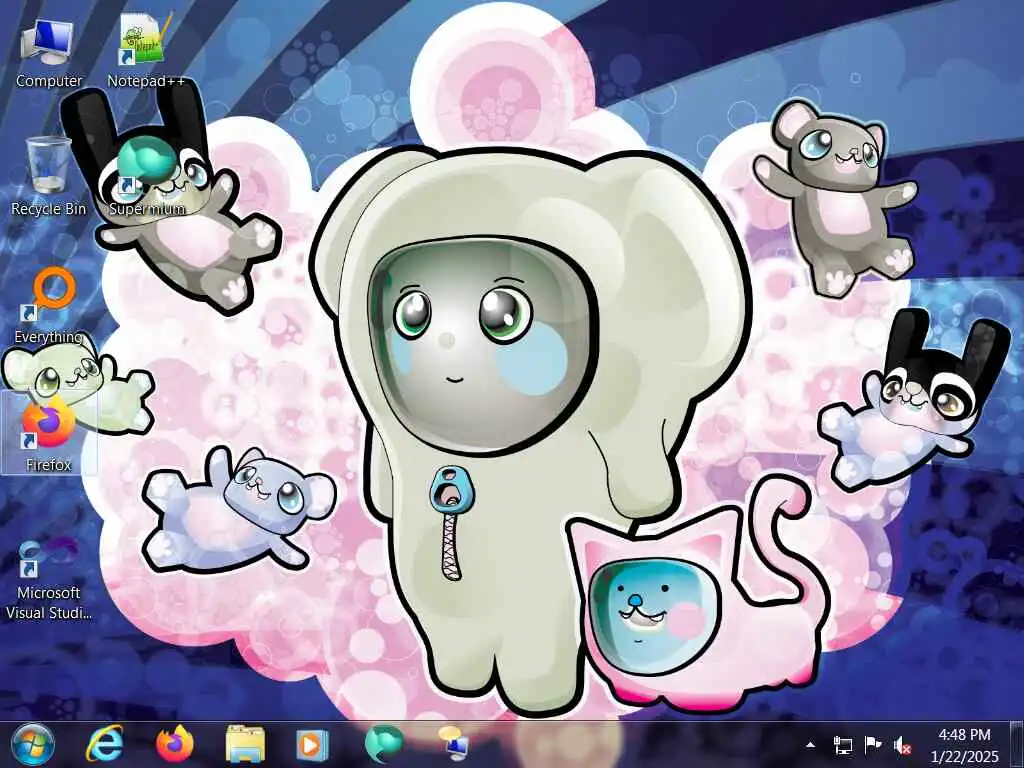The height and width of the screenshot is (768, 1024).
Task: Show hidden tray icons arrow
Action: [x=810, y=744]
